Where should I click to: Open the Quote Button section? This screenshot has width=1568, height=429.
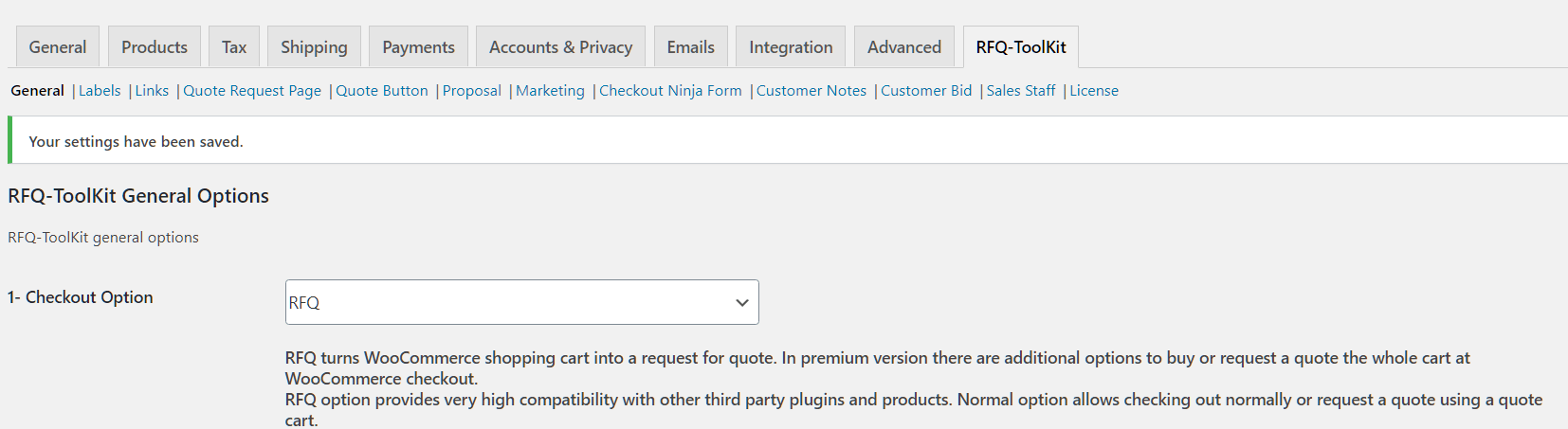[x=382, y=91]
